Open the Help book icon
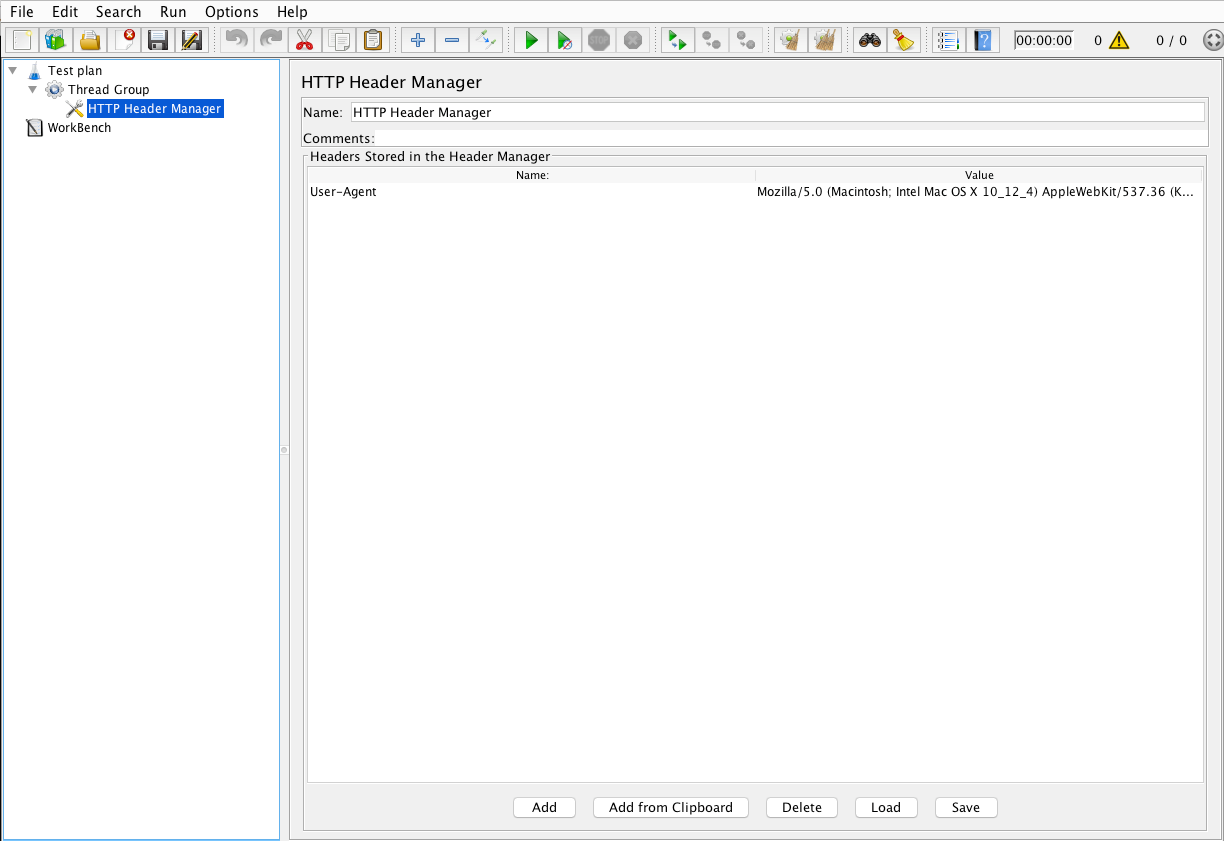The height and width of the screenshot is (841, 1224). click(982, 41)
